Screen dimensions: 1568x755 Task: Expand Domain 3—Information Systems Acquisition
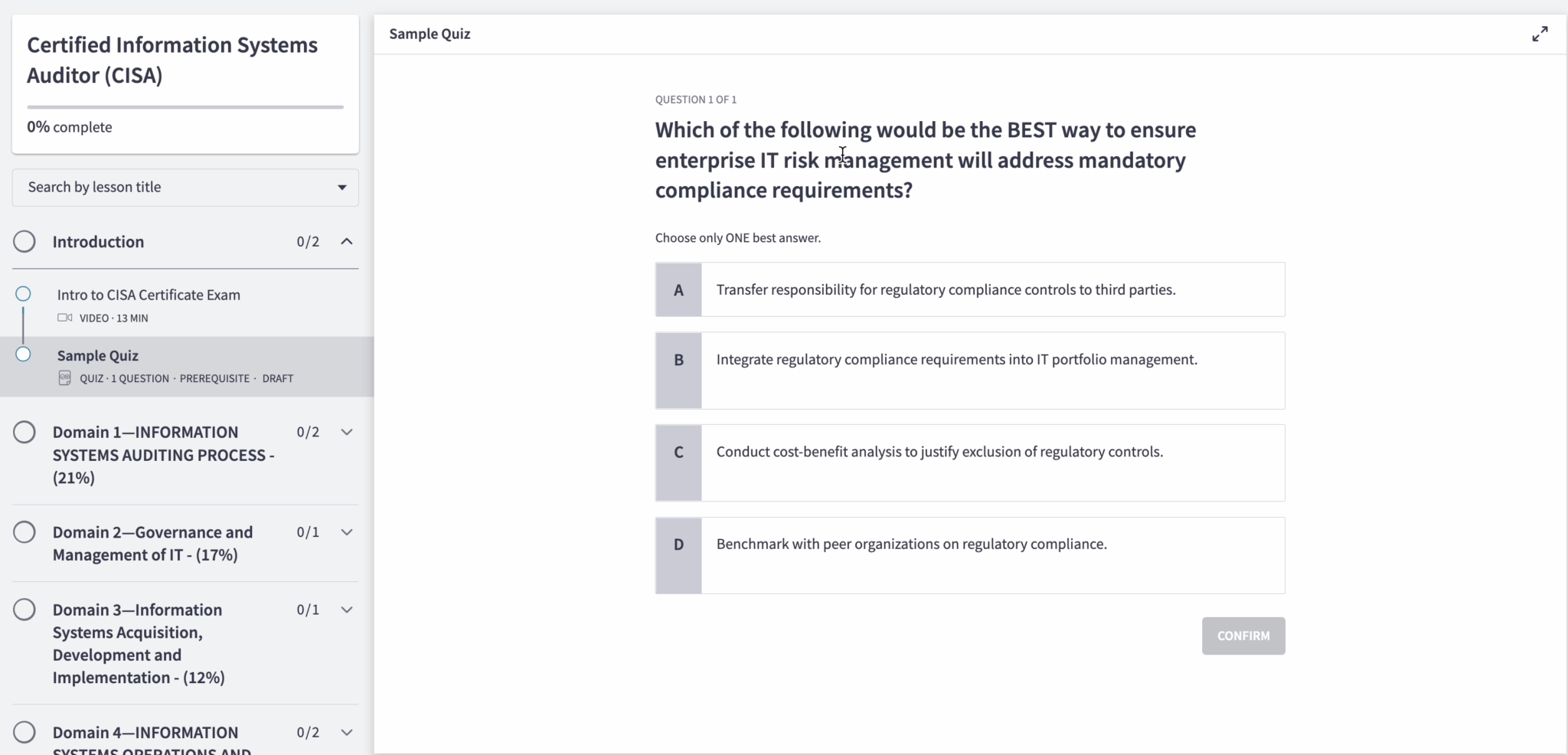coord(347,610)
